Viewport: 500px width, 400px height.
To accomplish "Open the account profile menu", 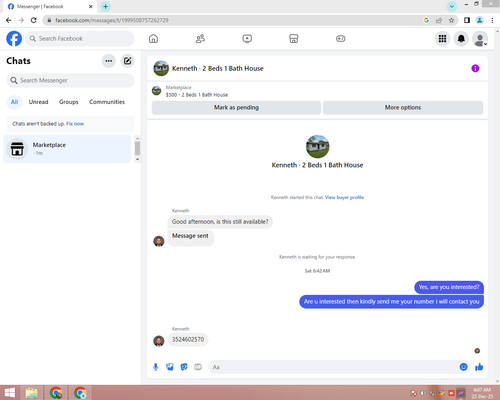I will [x=480, y=39].
